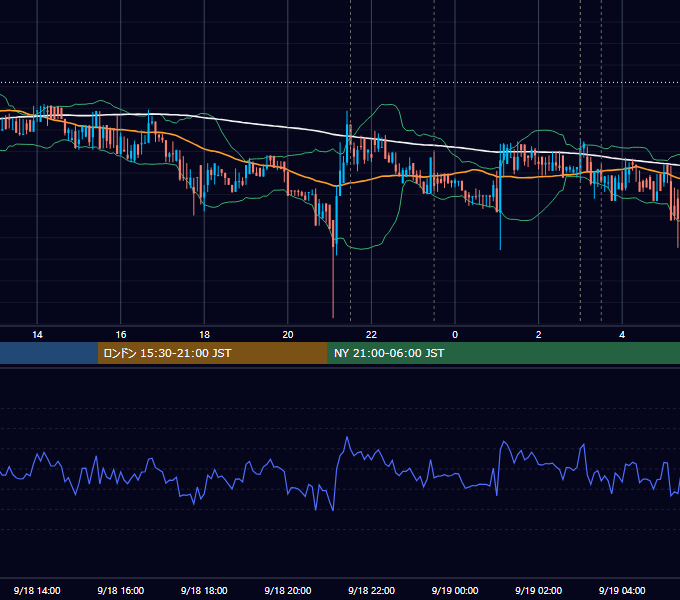This screenshot has width=680, height=600.
Task: Click the 9/18 14:00 time label
Action: click(37, 590)
